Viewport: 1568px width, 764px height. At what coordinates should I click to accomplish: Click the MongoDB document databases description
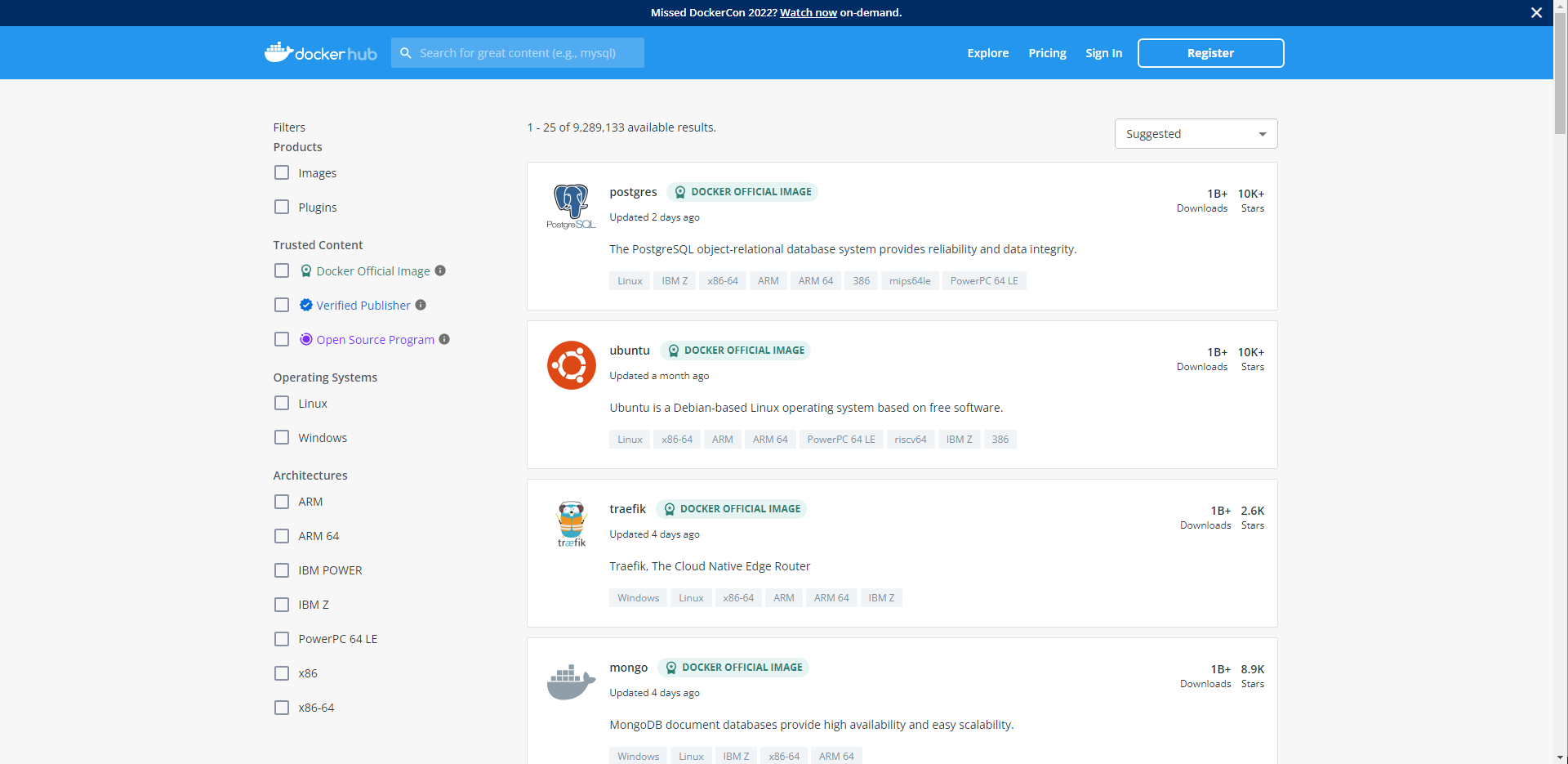[x=811, y=725]
